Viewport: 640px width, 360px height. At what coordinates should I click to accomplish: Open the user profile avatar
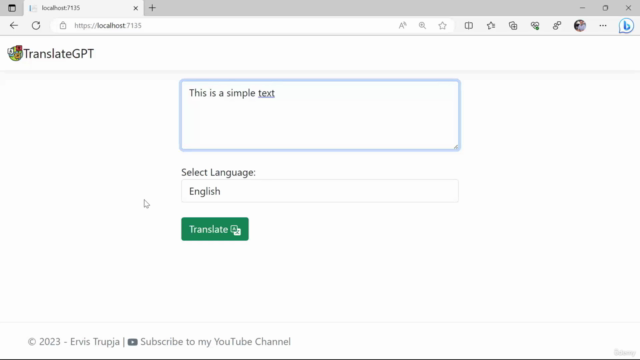pyautogui.click(x=580, y=25)
